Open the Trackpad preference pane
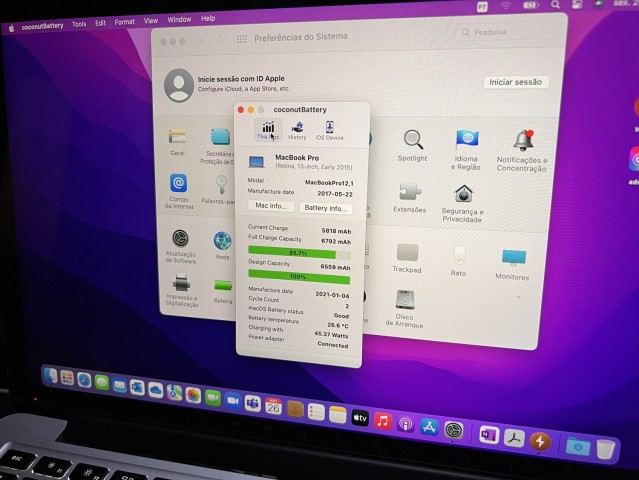The height and width of the screenshot is (480, 639). tap(407, 258)
